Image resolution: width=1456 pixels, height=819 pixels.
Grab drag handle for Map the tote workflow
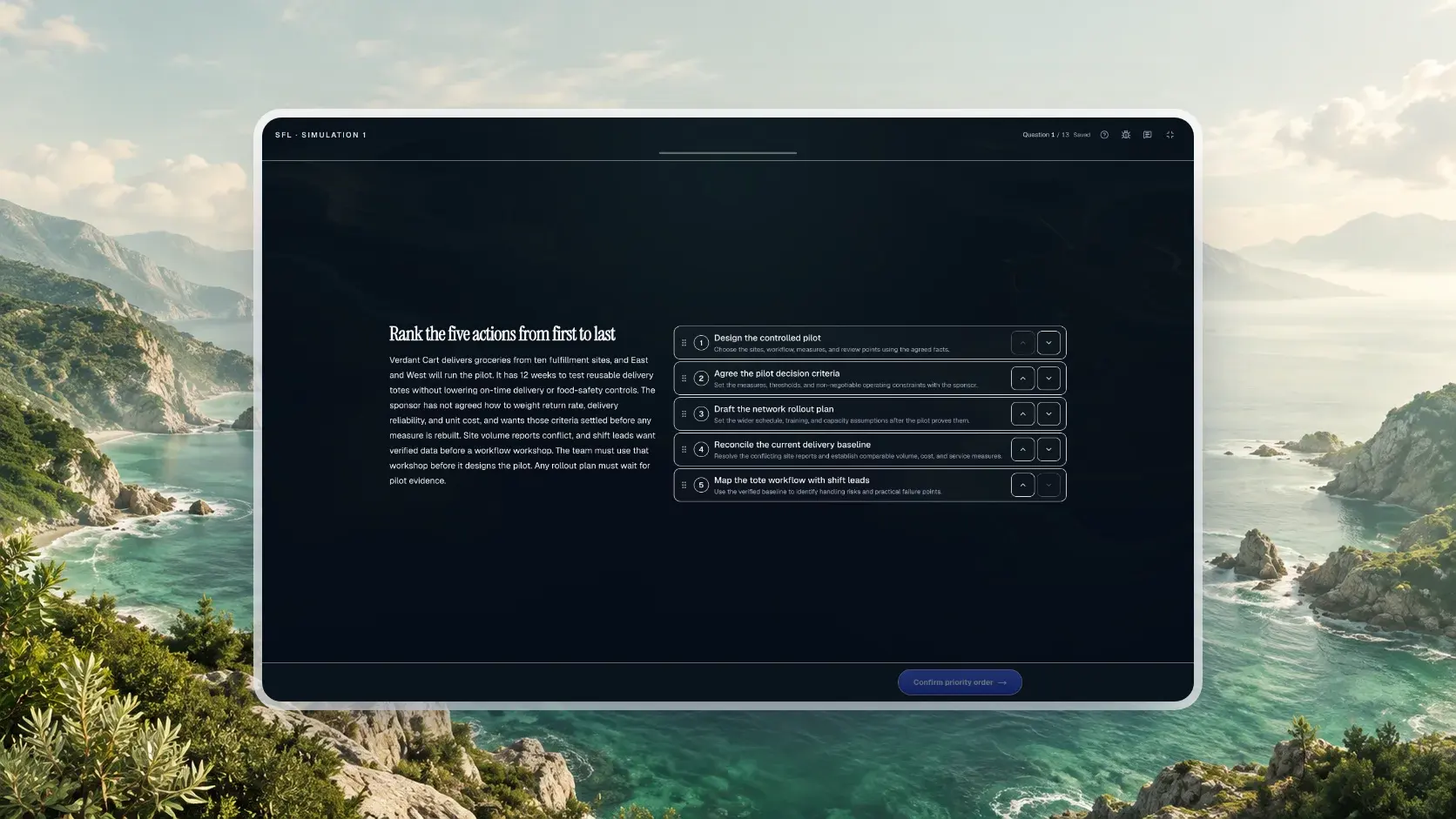[684, 486]
